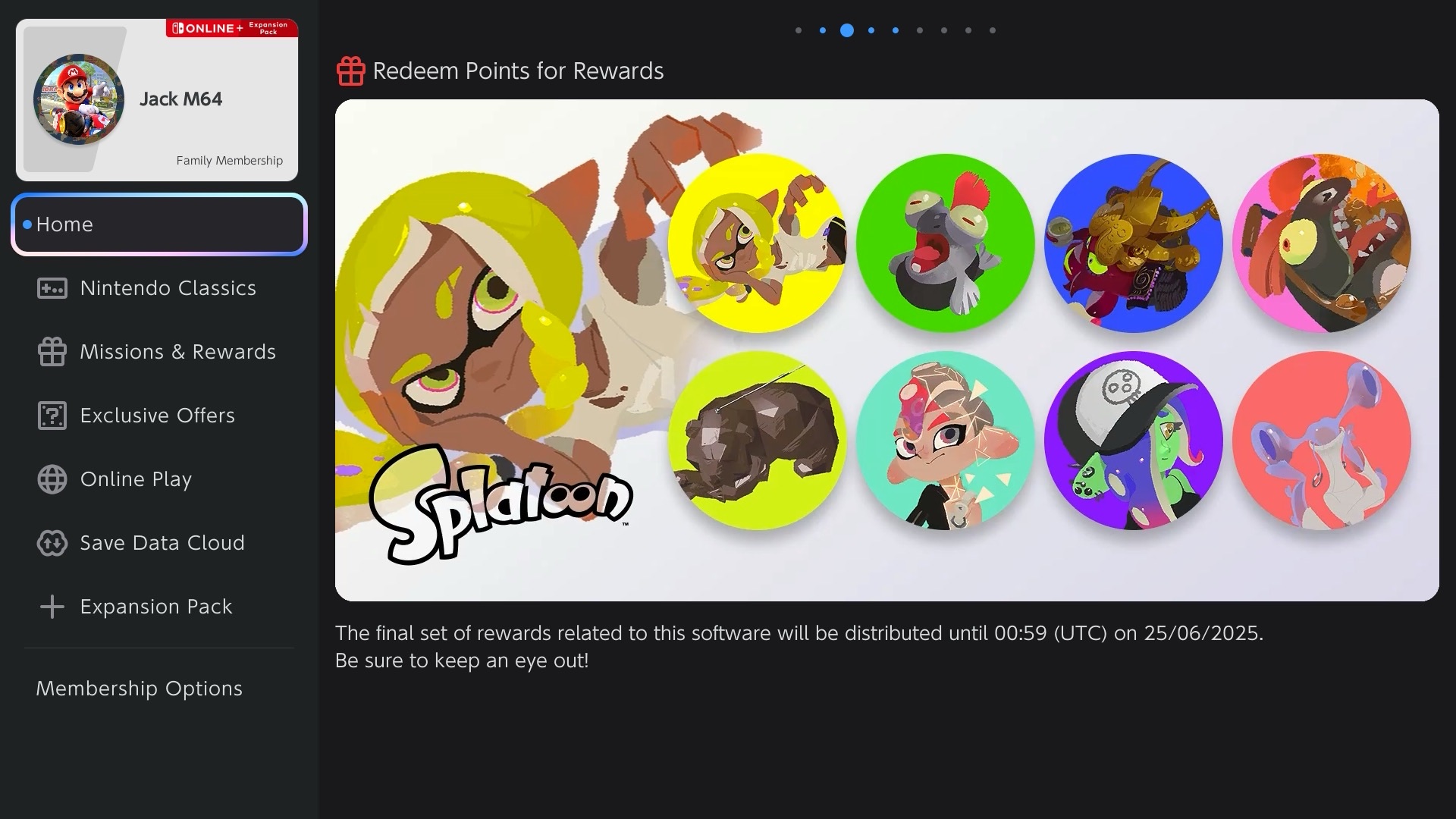The height and width of the screenshot is (819, 1456).
Task: Click the Nintendo Switch Online Expansion Pack badge
Action: (231, 28)
